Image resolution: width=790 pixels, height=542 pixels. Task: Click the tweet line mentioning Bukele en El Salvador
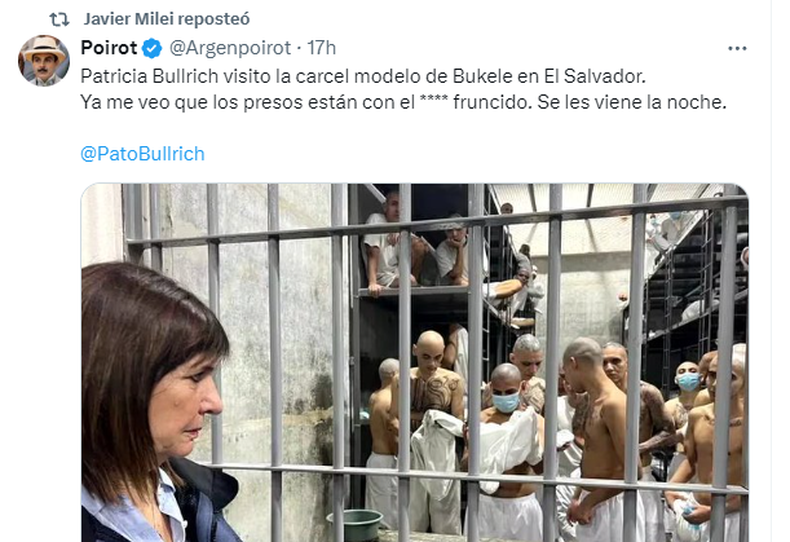363,77
